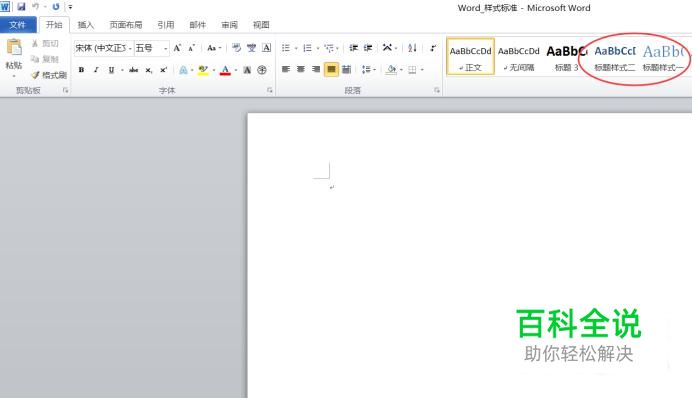Apply the 正文 (Normal) style
The image size is (692, 398).
(x=470, y=57)
